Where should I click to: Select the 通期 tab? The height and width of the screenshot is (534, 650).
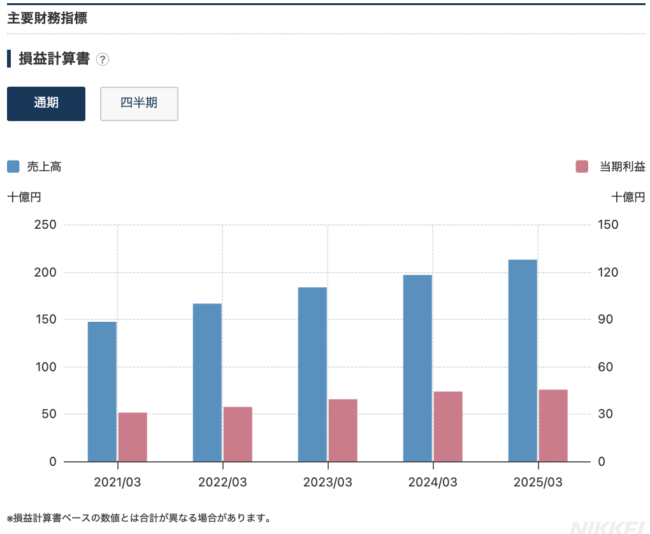click(x=46, y=104)
